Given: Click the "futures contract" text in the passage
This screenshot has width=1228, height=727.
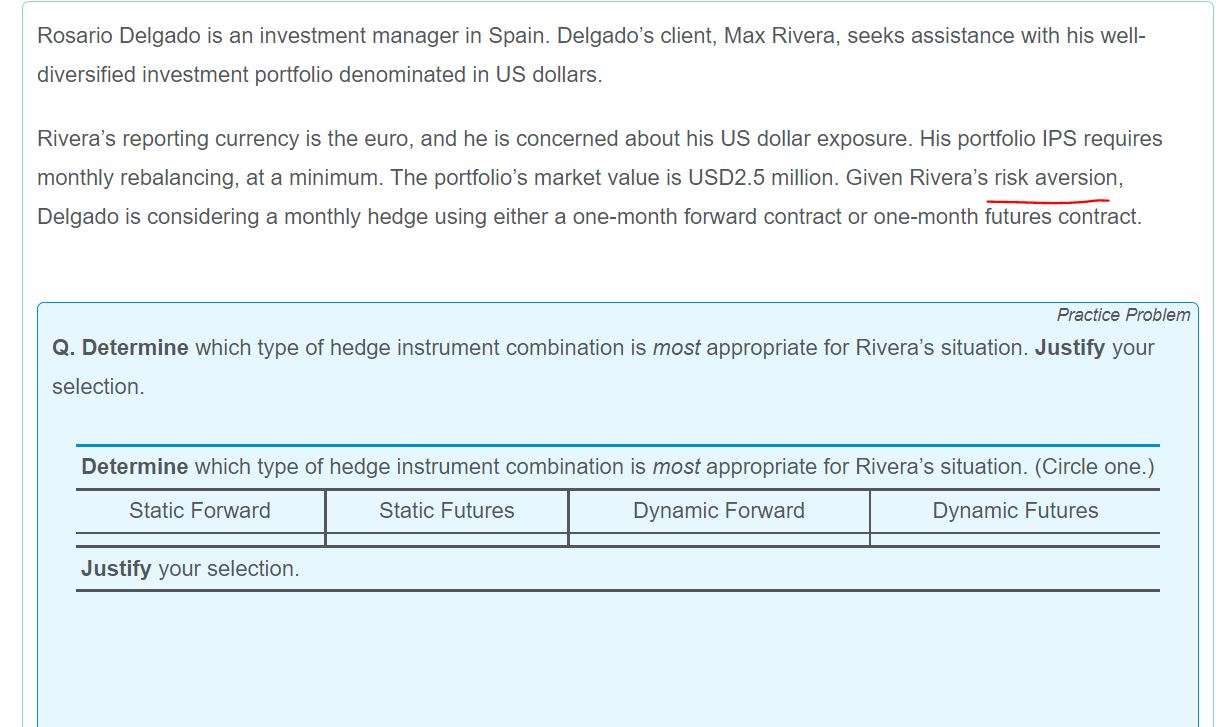Looking at the screenshot, I should coord(1061,217).
